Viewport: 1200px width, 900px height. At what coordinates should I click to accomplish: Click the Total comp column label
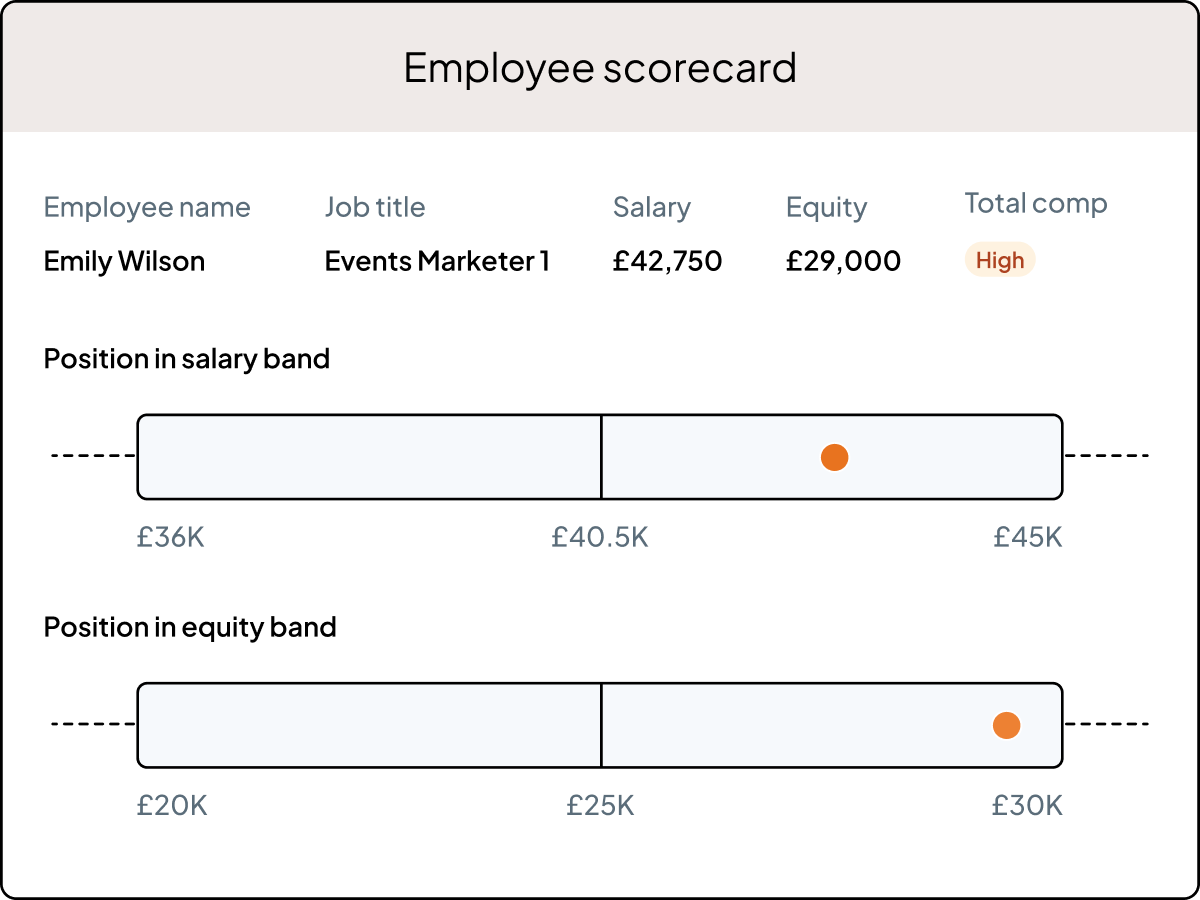[1036, 203]
